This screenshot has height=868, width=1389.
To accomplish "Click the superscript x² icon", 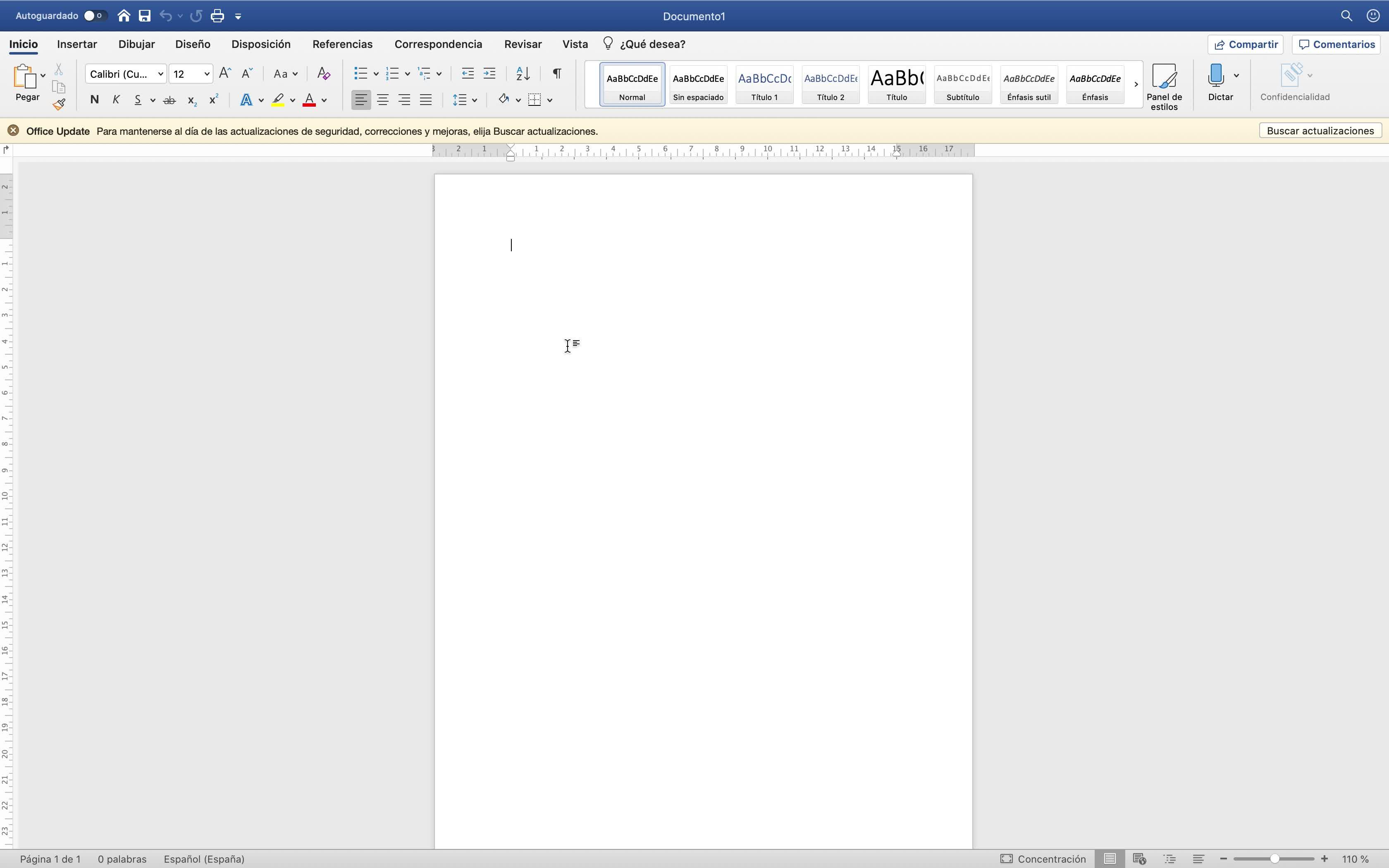I will [213, 100].
